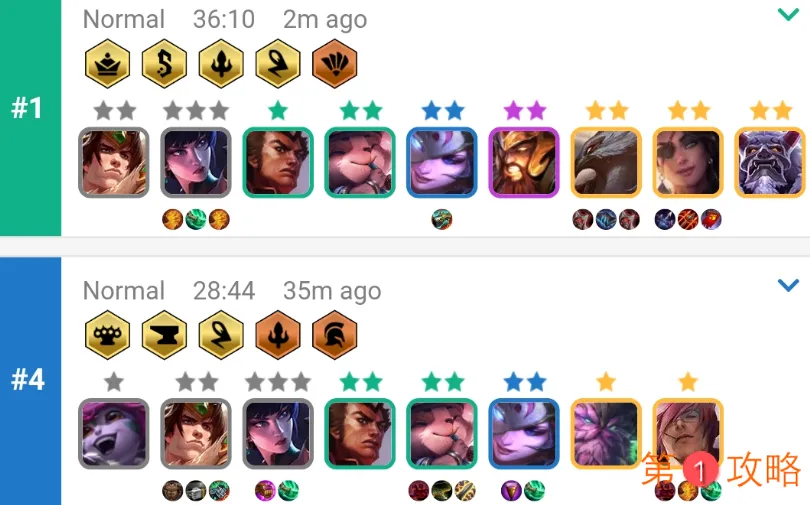
Task: Click the gold trident trait hexagon in first match
Action: (x=221, y=64)
